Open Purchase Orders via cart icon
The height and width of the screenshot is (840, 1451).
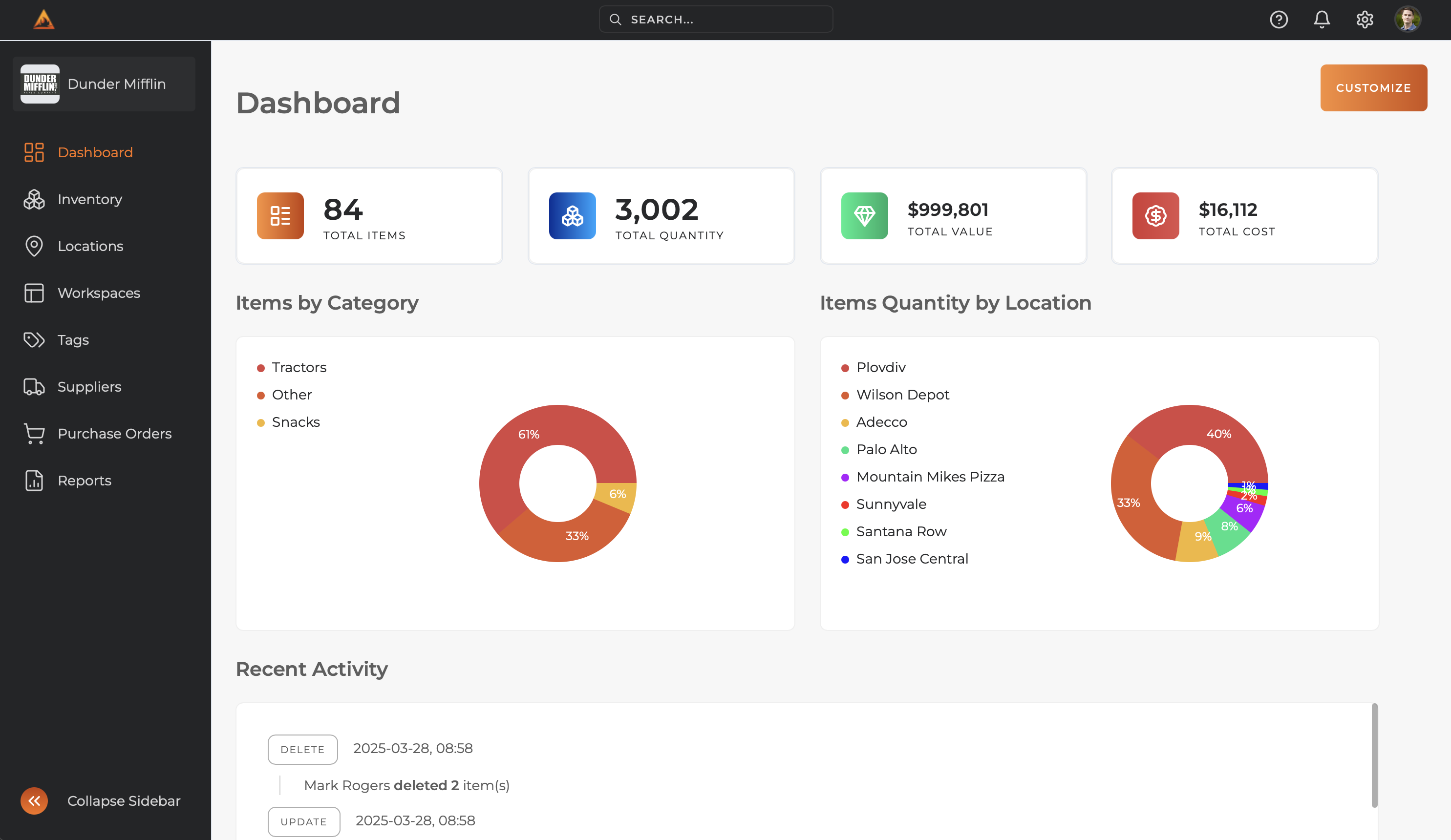(x=34, y=434)
